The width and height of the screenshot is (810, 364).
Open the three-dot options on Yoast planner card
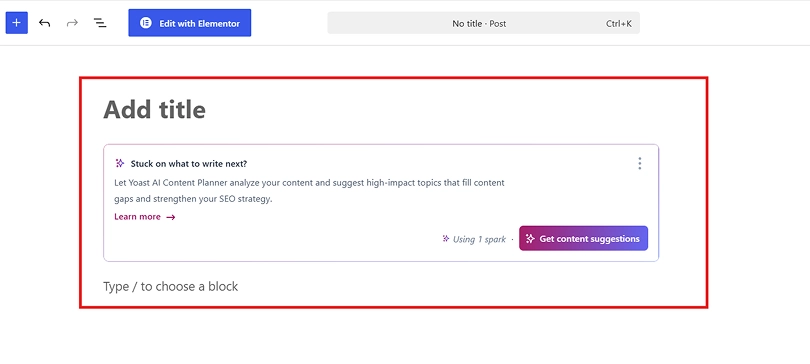click(640, 164)
